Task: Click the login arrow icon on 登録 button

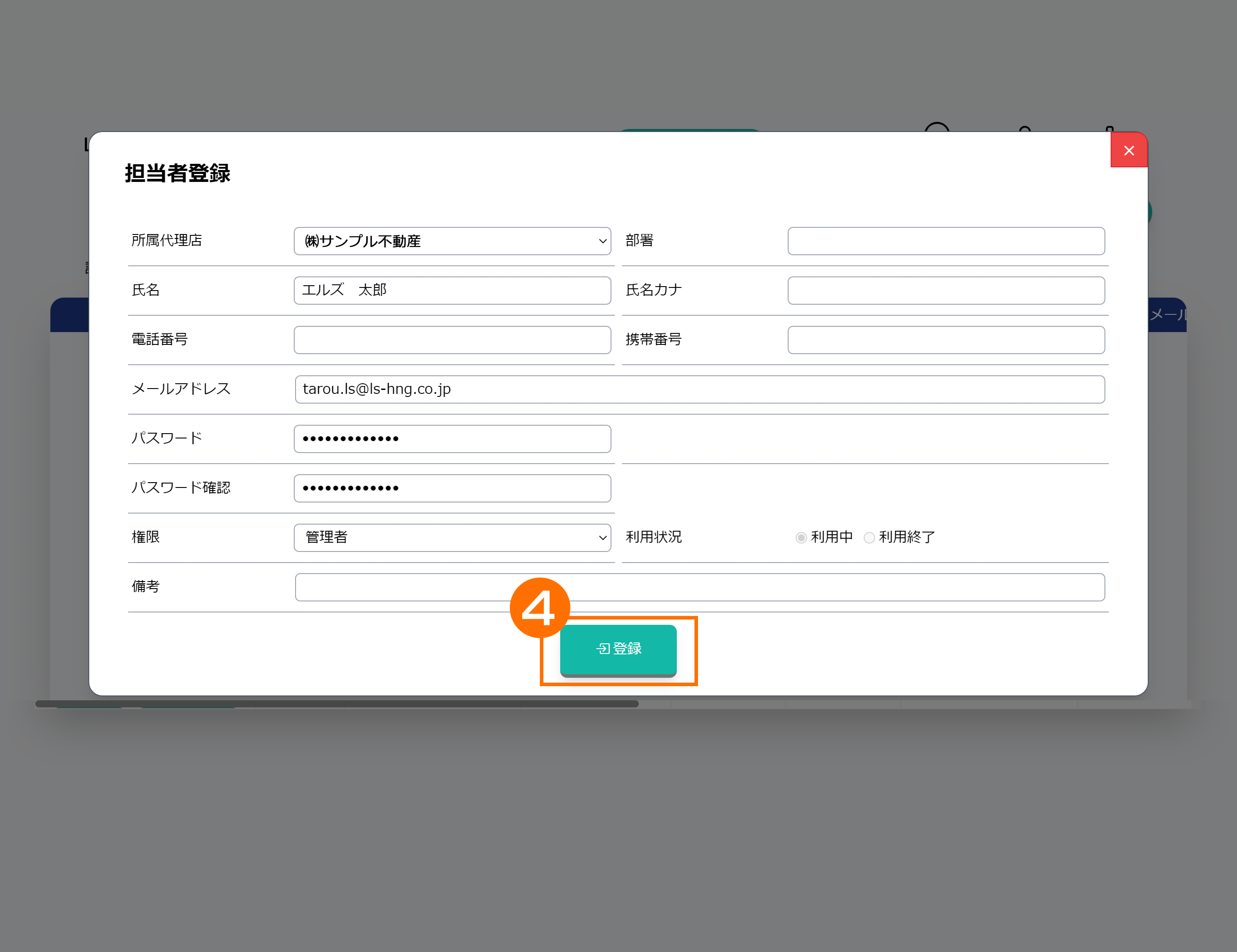Action: pos(603,649)
